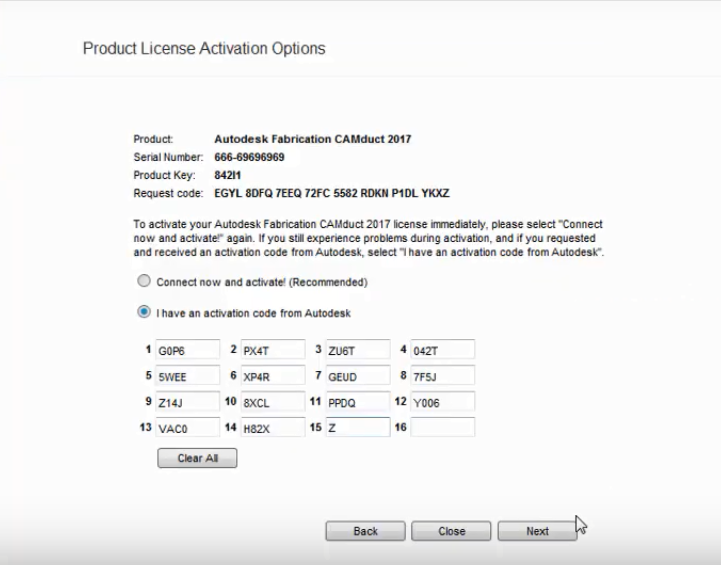Click activation code field 12 containing Y006
This screenshot has height=565, width=721.
[x=442, y=401]
